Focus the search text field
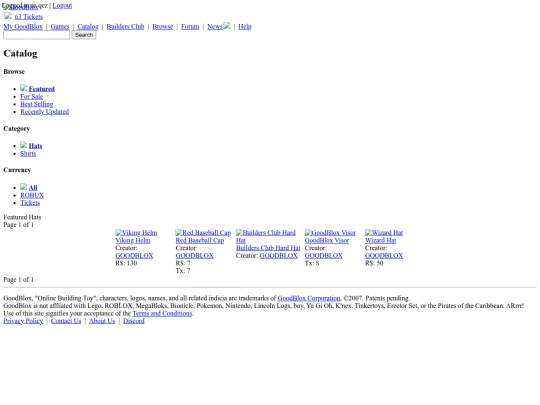 pos(37,35)
